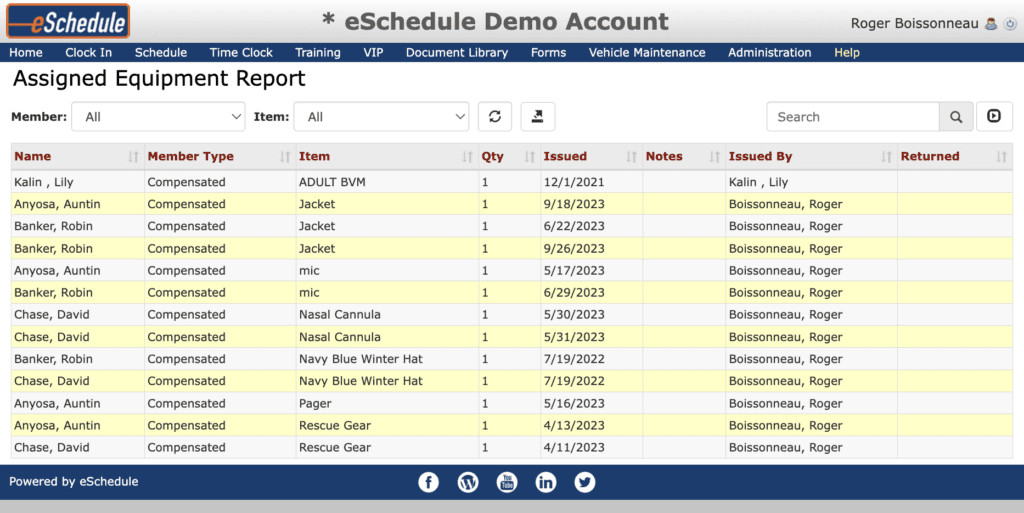The height and width of the screenshot is (513, 1024).
Task: Open the VIP menu
Action: pos(374,52)
